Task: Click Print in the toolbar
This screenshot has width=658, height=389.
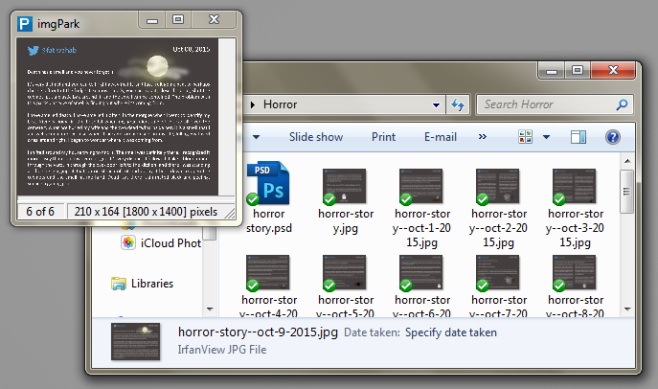Action: tap(383, 137)
